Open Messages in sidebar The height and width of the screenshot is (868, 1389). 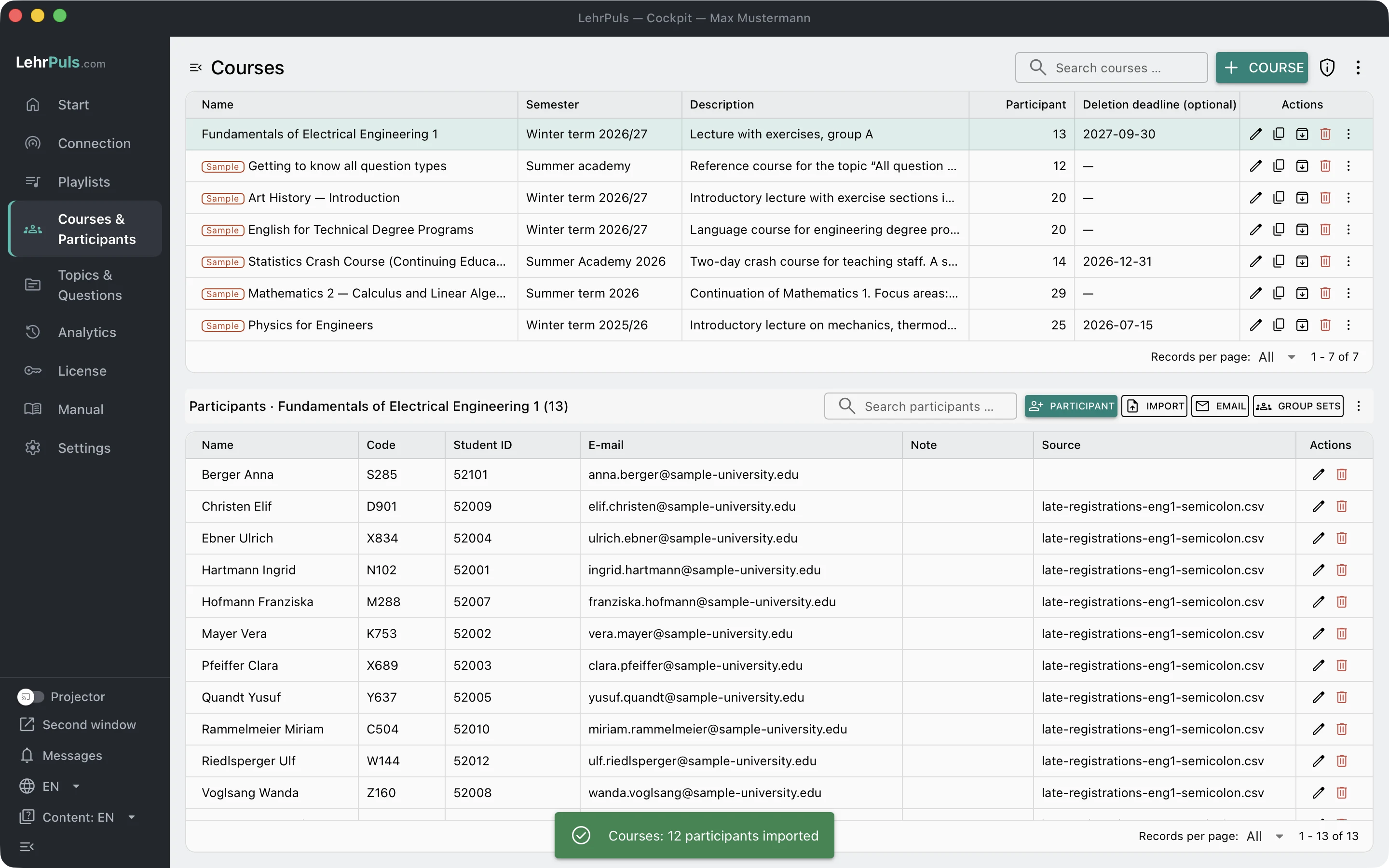coord(61,756)
